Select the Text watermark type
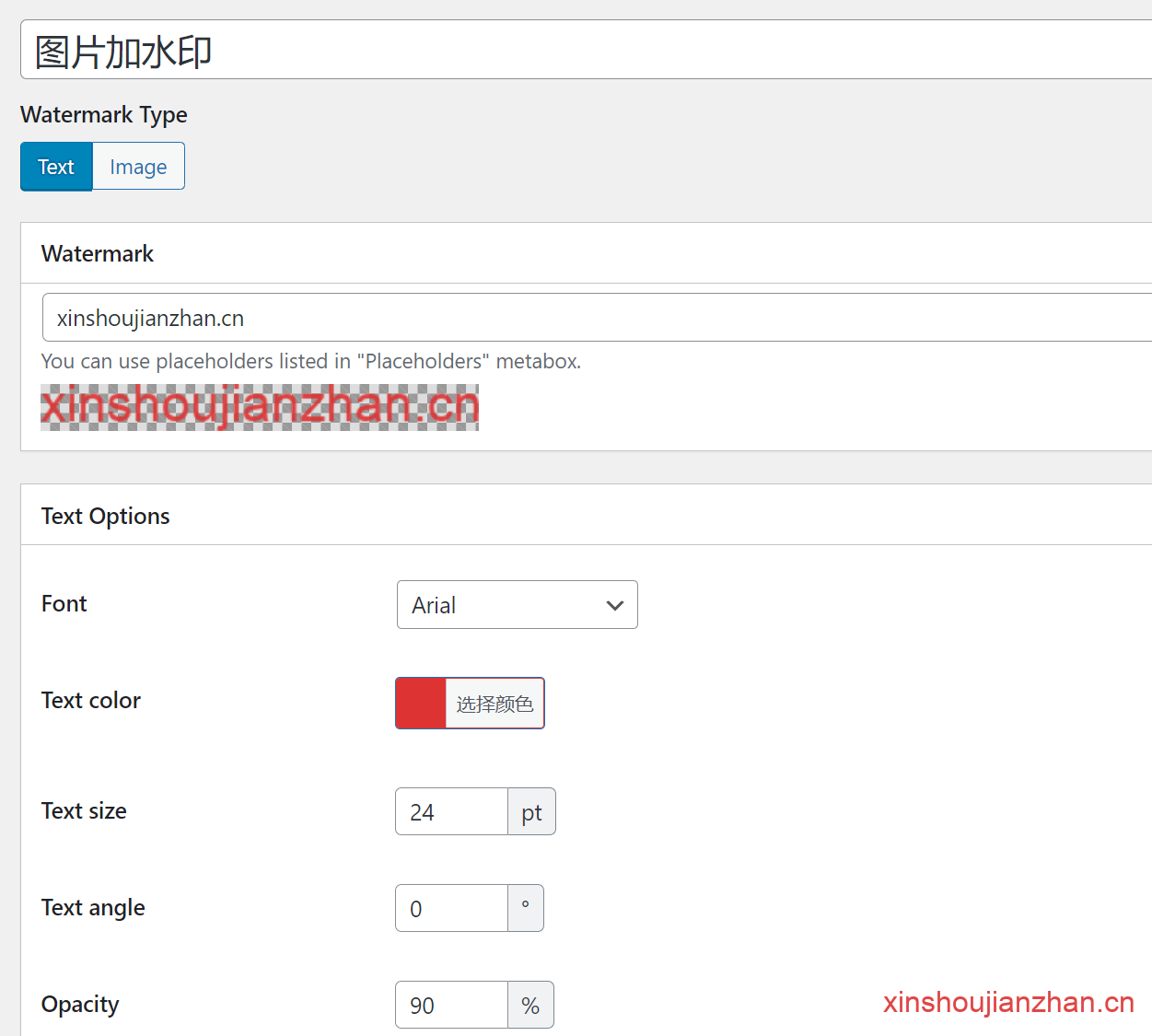The image size is (1152, 1036). [x=56, y=167]
